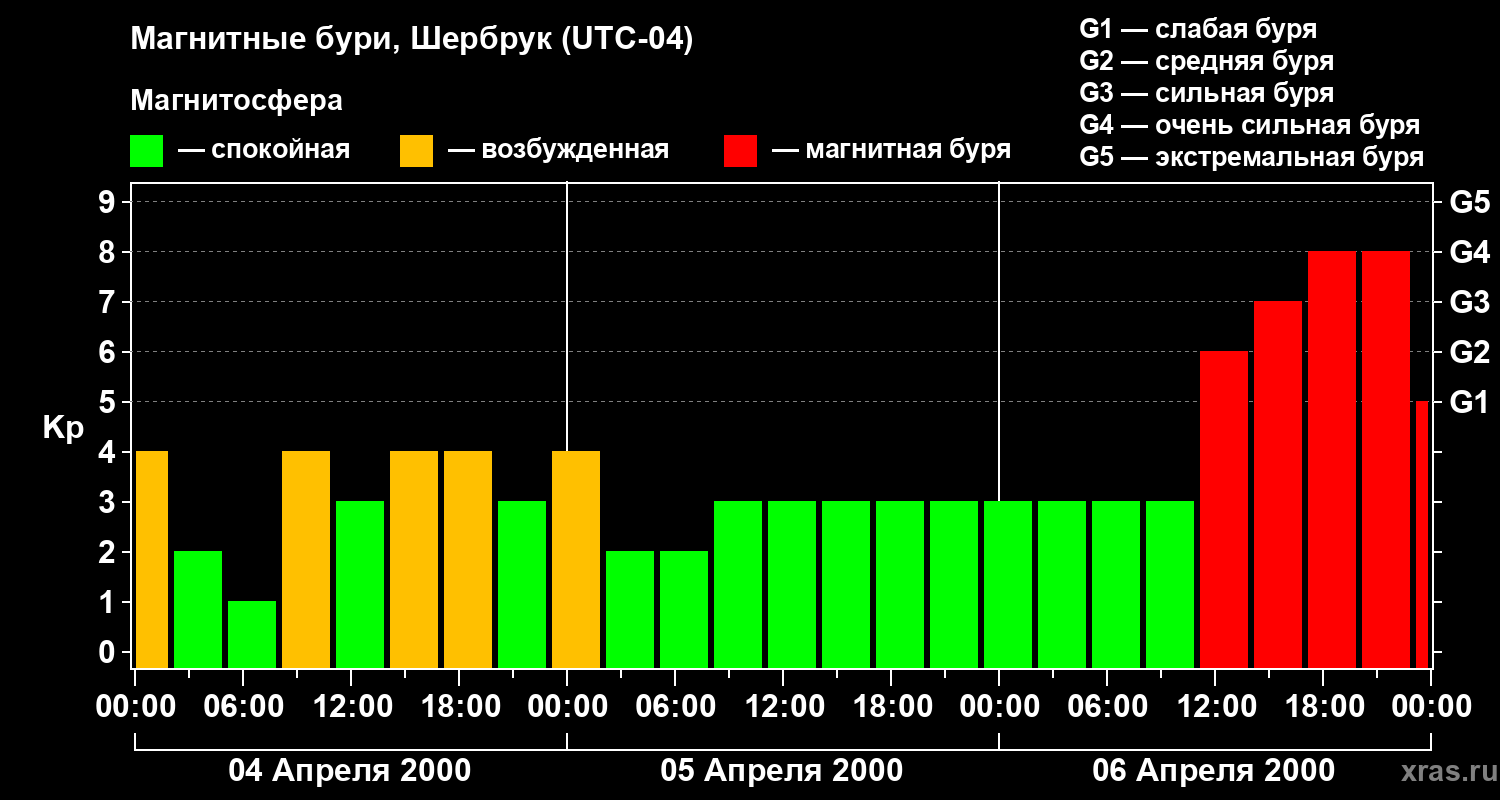Image resolution: width=1500 pixels, height=800 pixels.
Task: Click the 'G1' label on the right axis
Action: point(1469,402)
